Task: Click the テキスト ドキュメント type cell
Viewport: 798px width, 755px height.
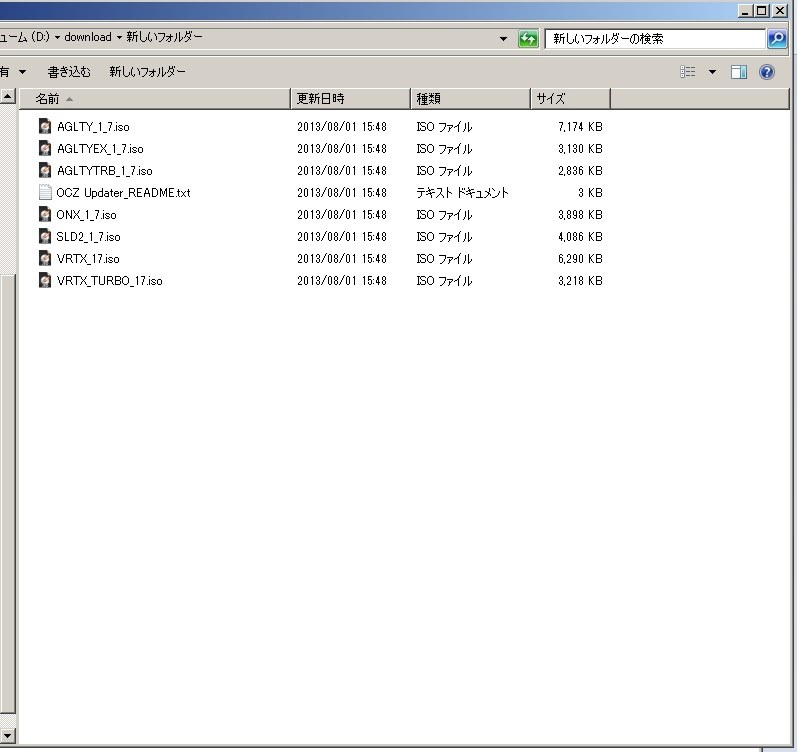Action: point(462,193)
